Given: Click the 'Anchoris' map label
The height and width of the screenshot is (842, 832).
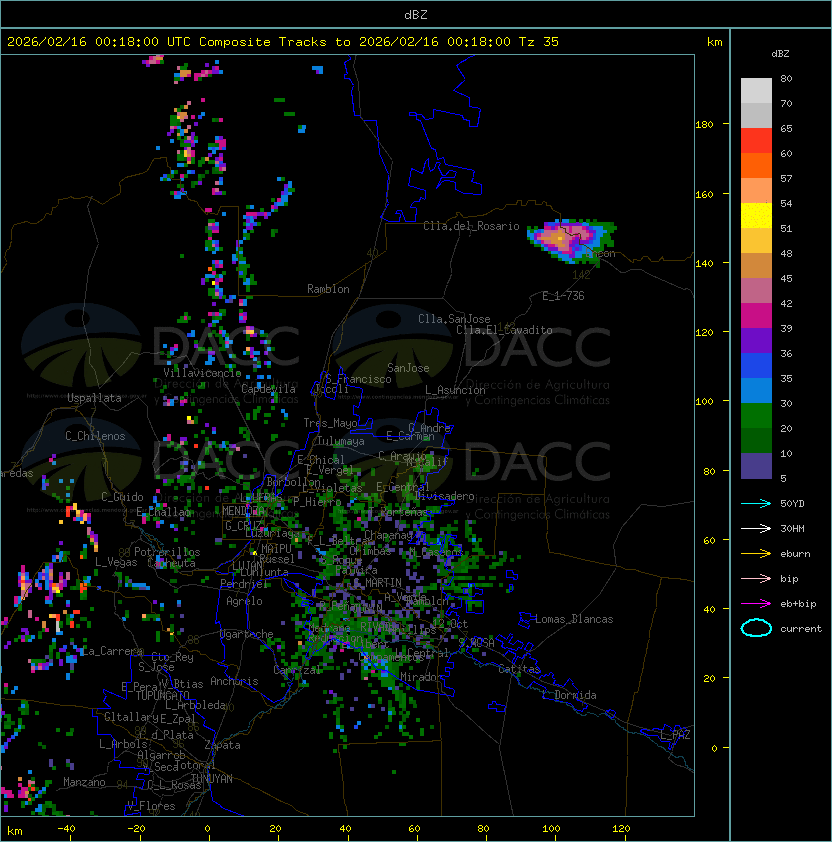Looking at the screenshot, I should pyautogui.click(x=234, y=681).
